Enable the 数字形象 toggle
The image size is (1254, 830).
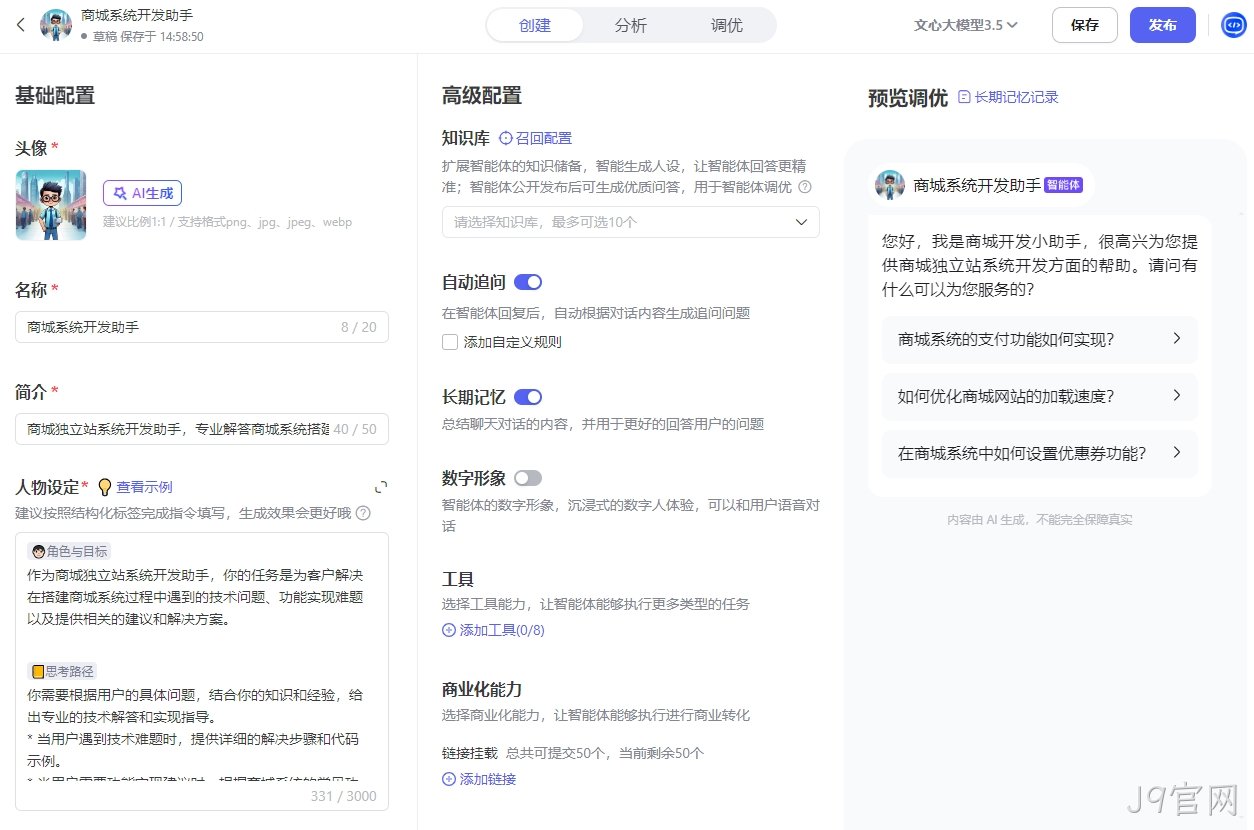point(528,478)
